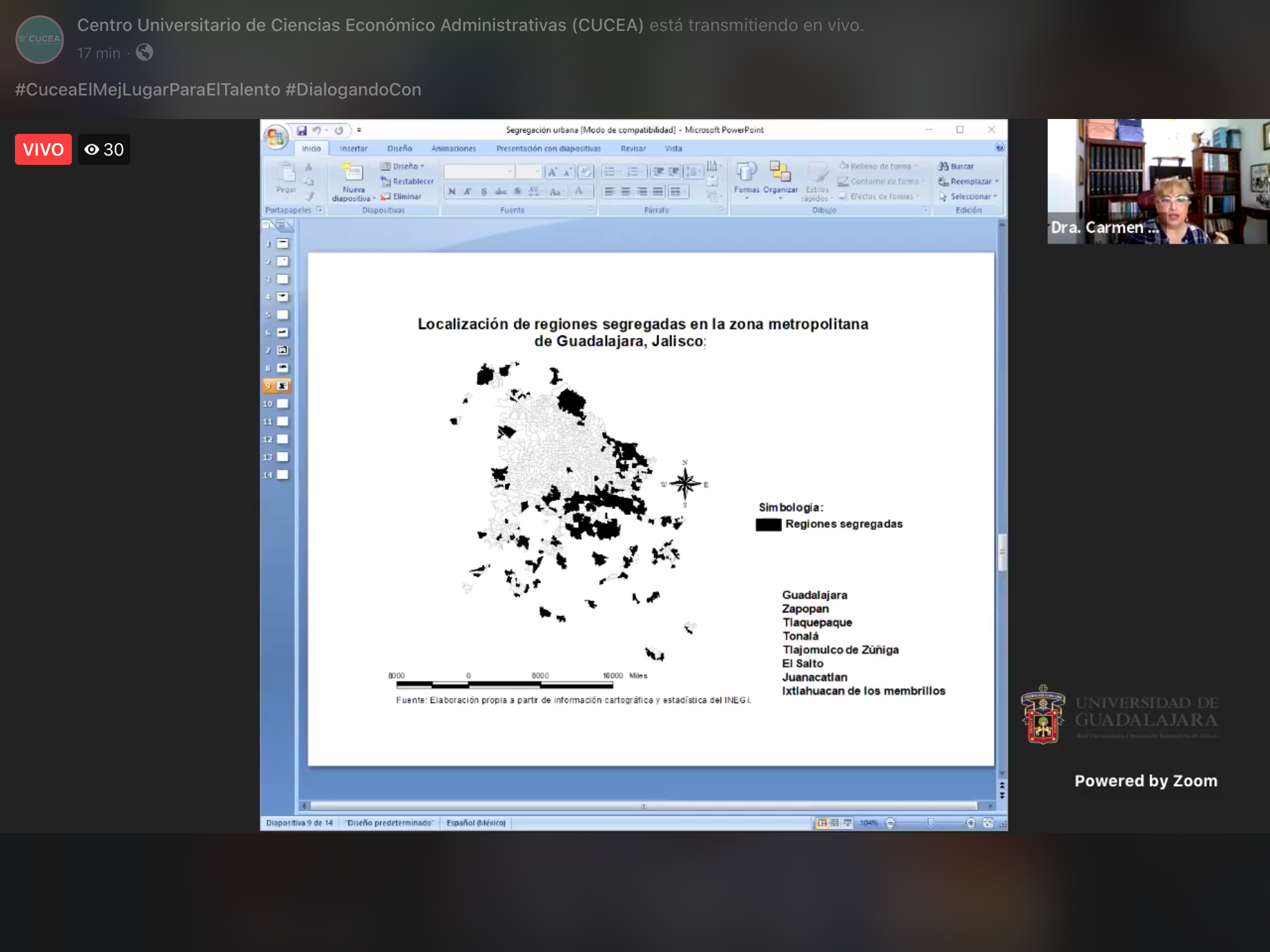Viewport: 1270px width, 952px height.
Task: Toggle bold N formatting button
Action: [x=451, y=192]
